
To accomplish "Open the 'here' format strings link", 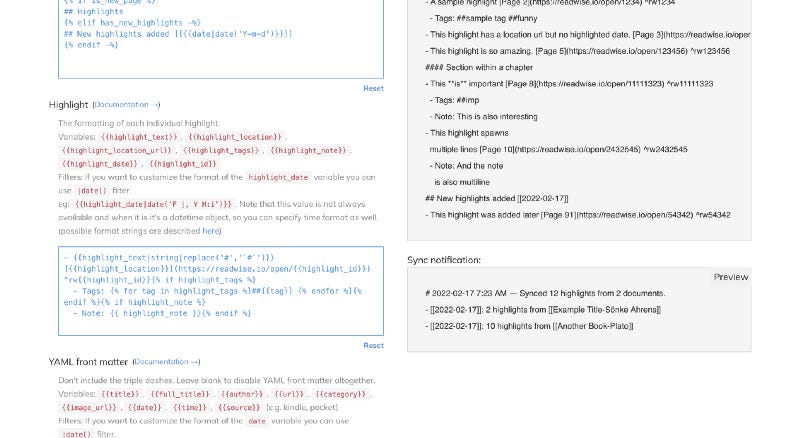I will coord(210,231).
